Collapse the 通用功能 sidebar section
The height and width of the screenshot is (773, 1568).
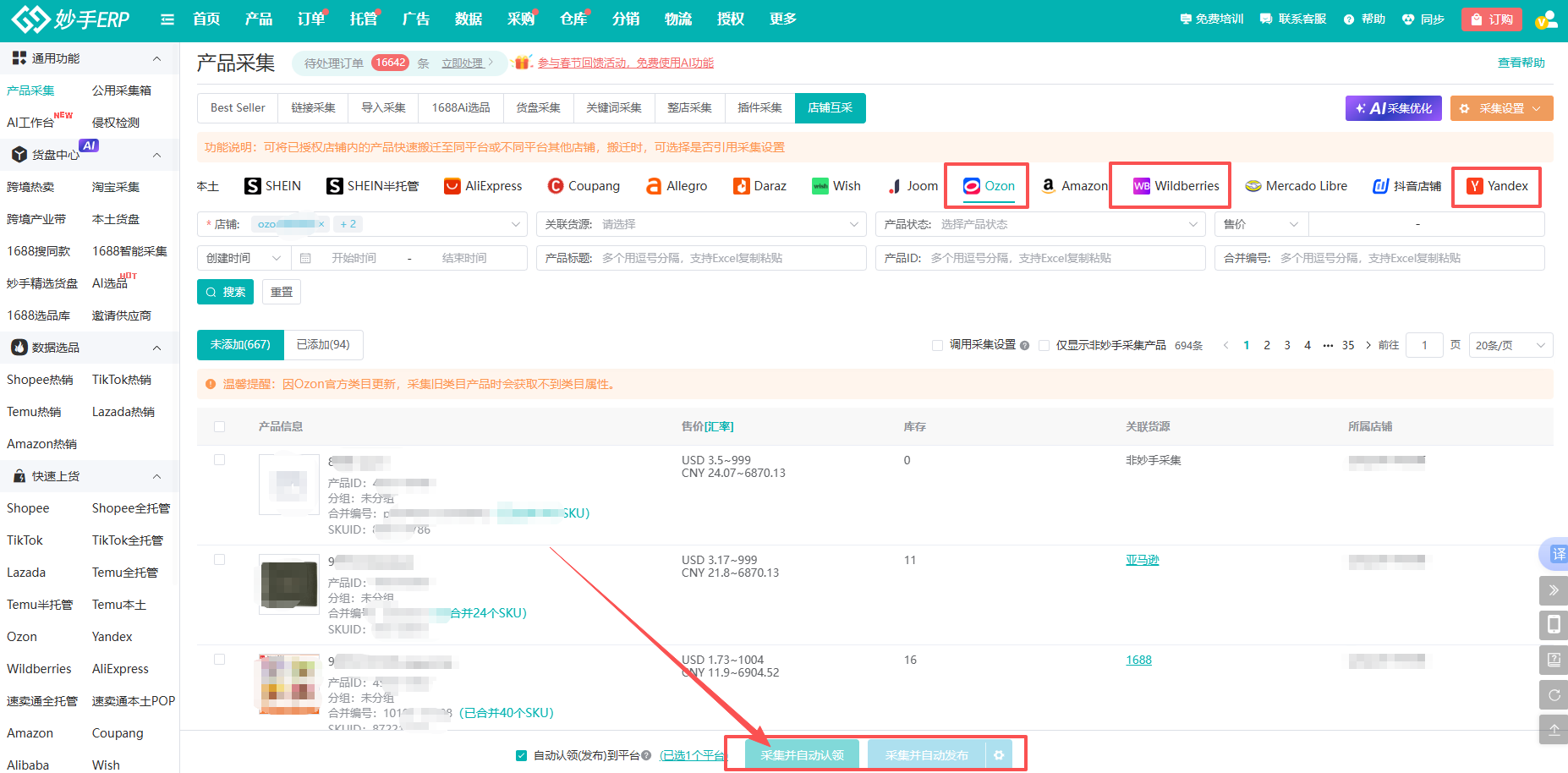click(156, 58)
